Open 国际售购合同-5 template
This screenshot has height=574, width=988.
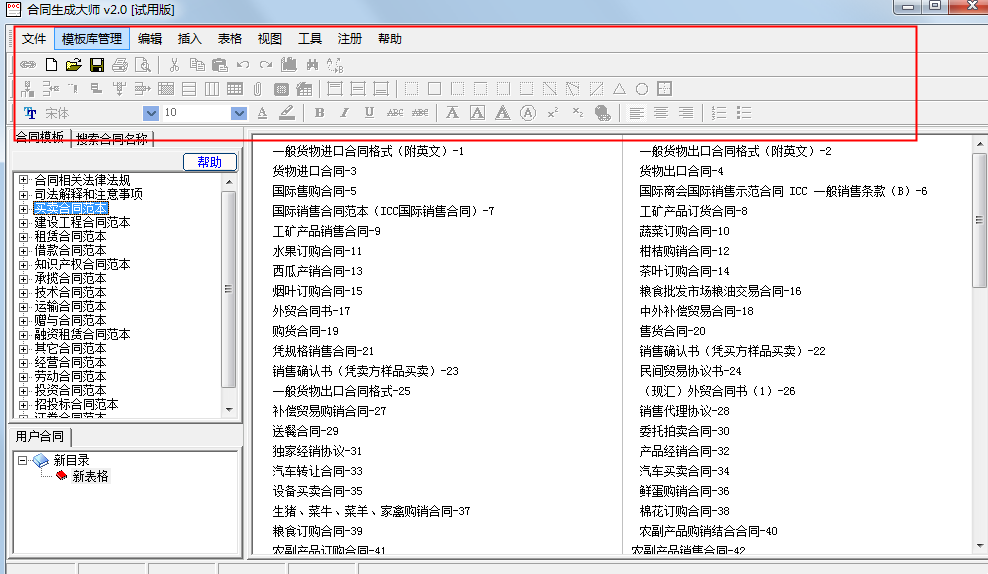[x=314, y=191]
